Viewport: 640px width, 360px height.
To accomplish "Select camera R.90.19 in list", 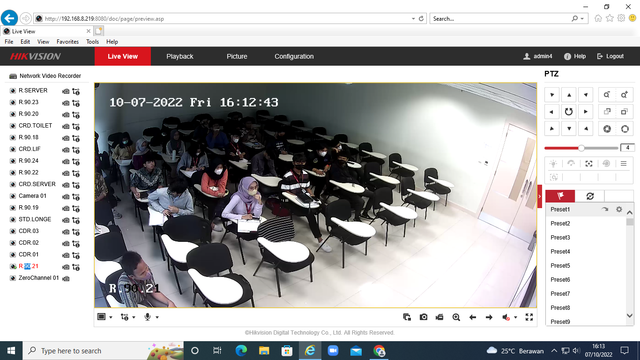I will (x=28, y=208).
